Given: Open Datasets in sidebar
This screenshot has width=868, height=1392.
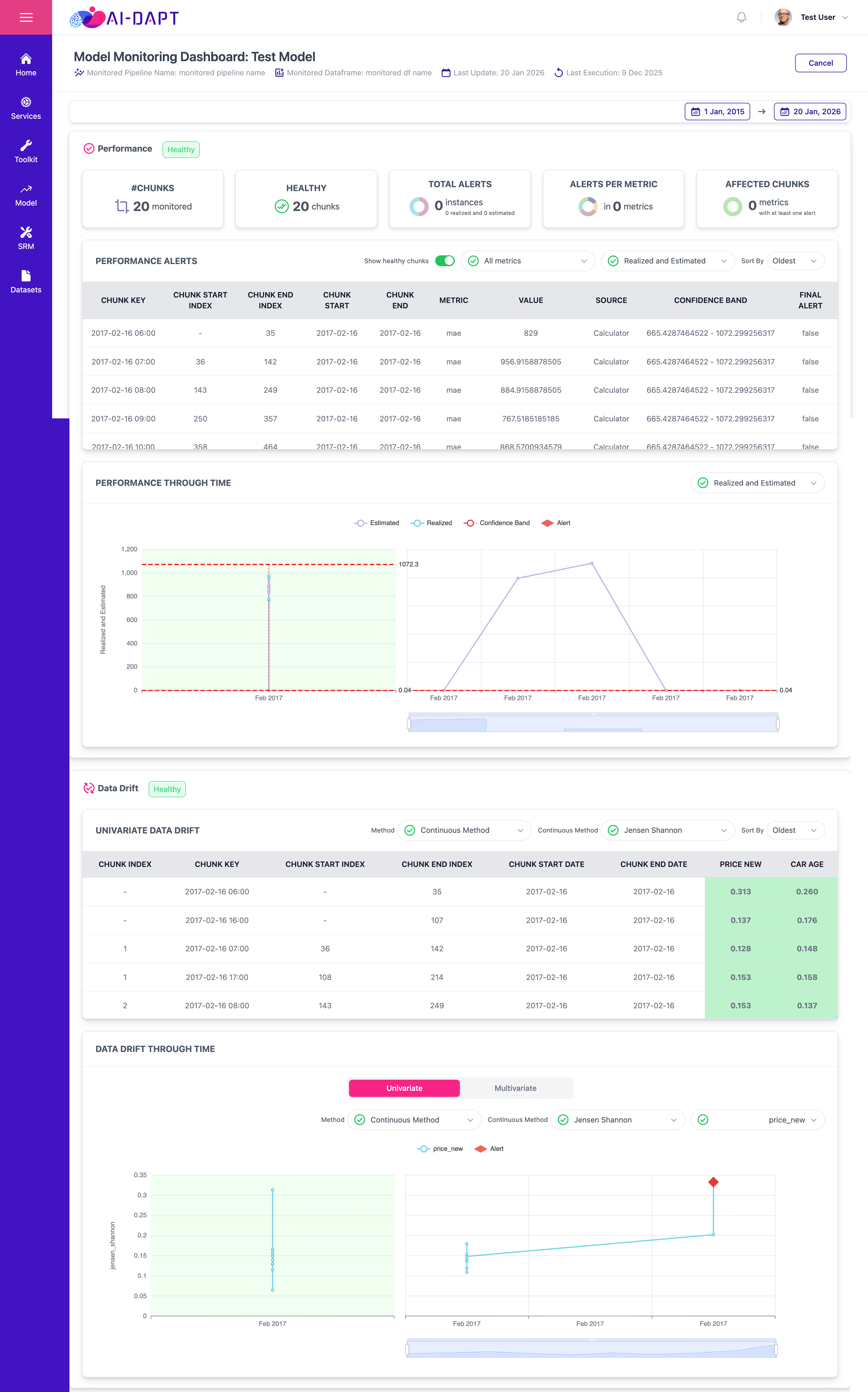Looking at the screenshot, I should pos(26,282).
